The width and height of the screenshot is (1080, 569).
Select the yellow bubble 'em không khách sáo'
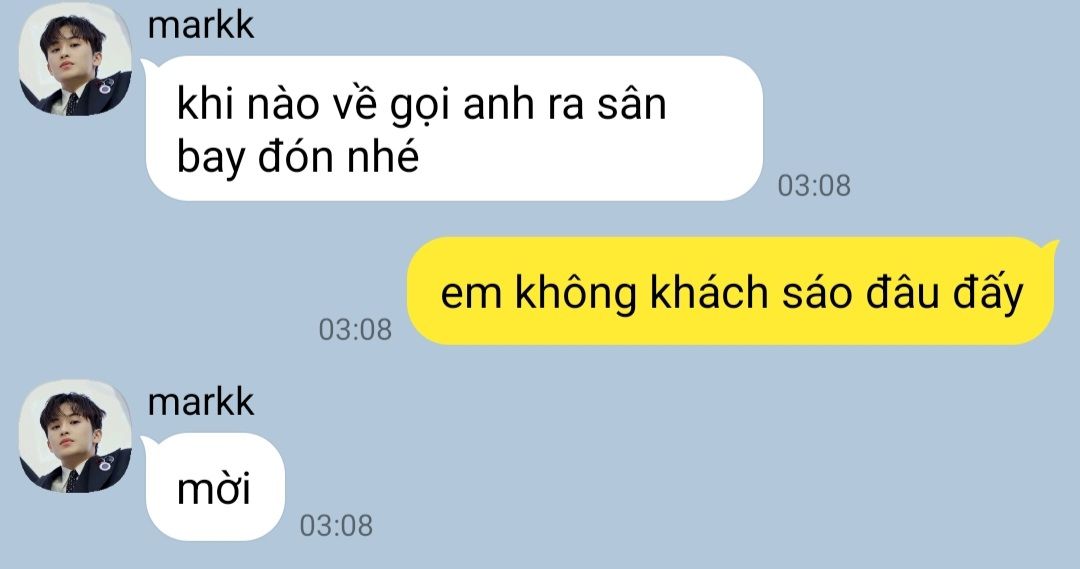pos(731,291)
